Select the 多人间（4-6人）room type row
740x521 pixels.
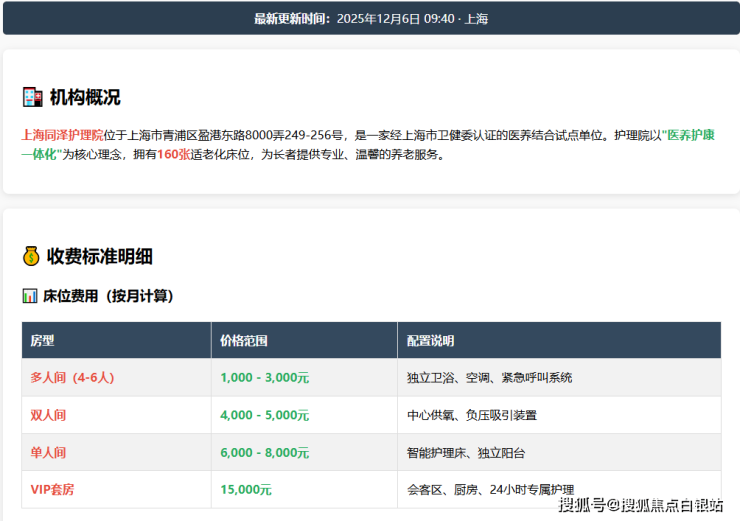72,378
